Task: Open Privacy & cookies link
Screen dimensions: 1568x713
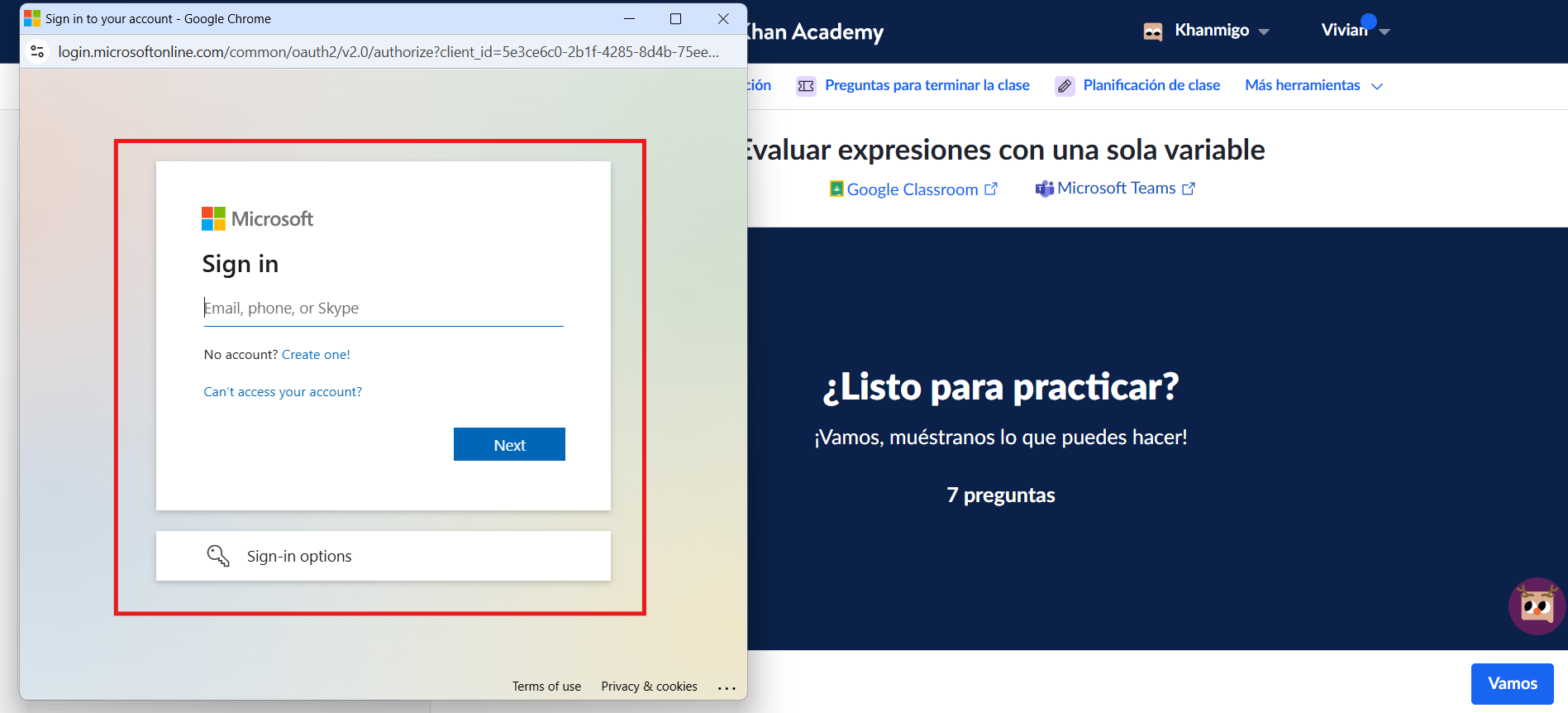Action: coord(649,687)
